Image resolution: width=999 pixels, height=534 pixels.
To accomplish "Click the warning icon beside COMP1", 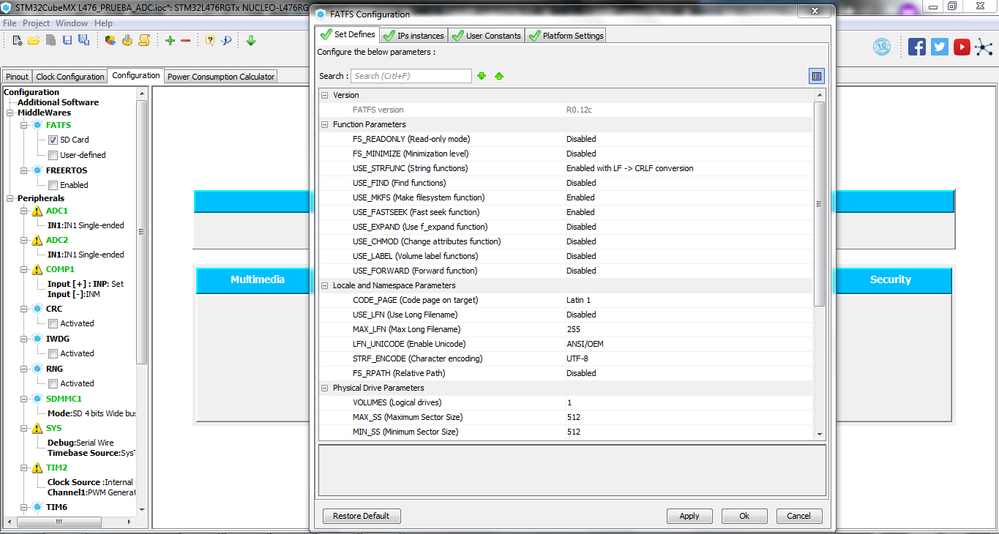I will (x=37, y=270).
